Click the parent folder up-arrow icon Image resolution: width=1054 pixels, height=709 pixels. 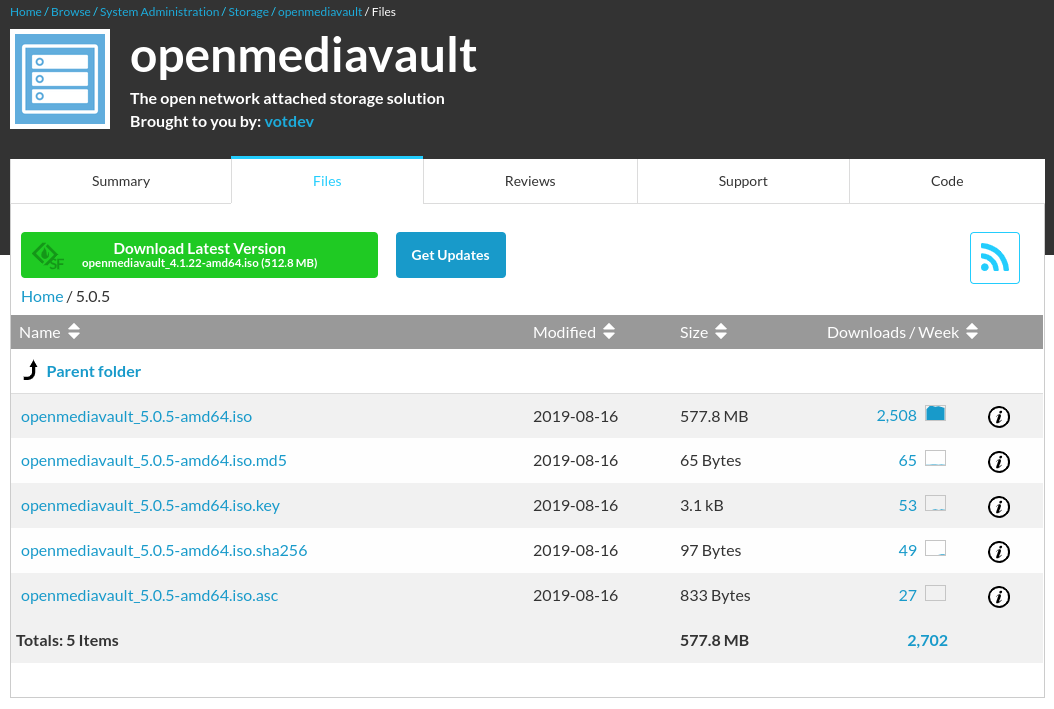[x=30, y=370]
